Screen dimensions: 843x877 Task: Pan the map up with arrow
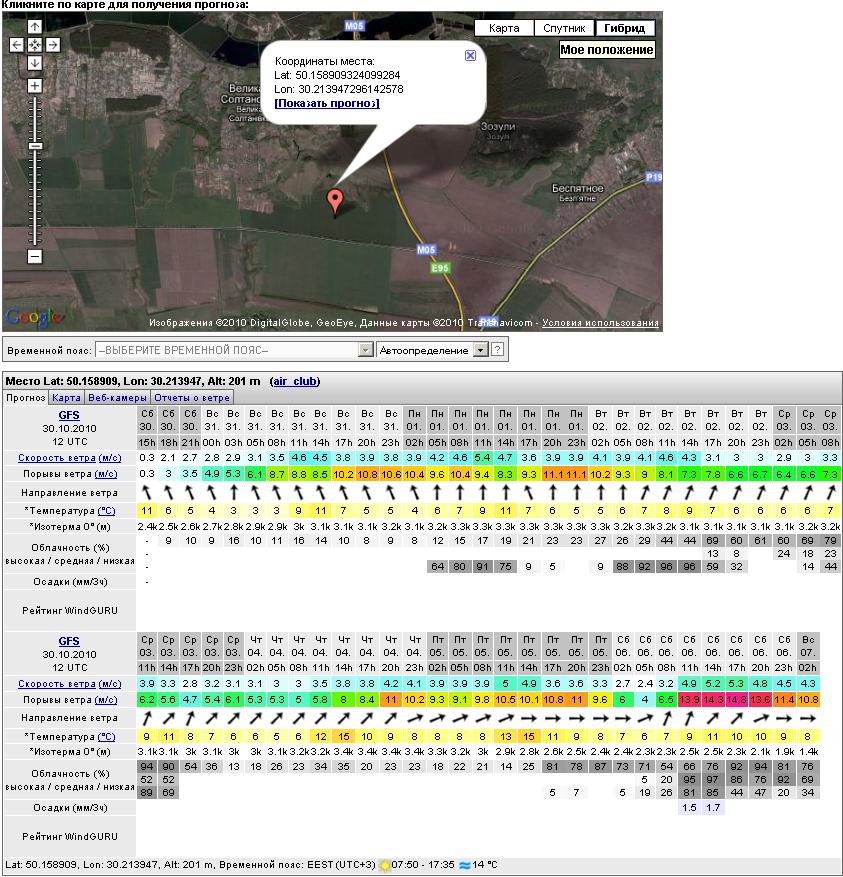(x=34, y=27)
